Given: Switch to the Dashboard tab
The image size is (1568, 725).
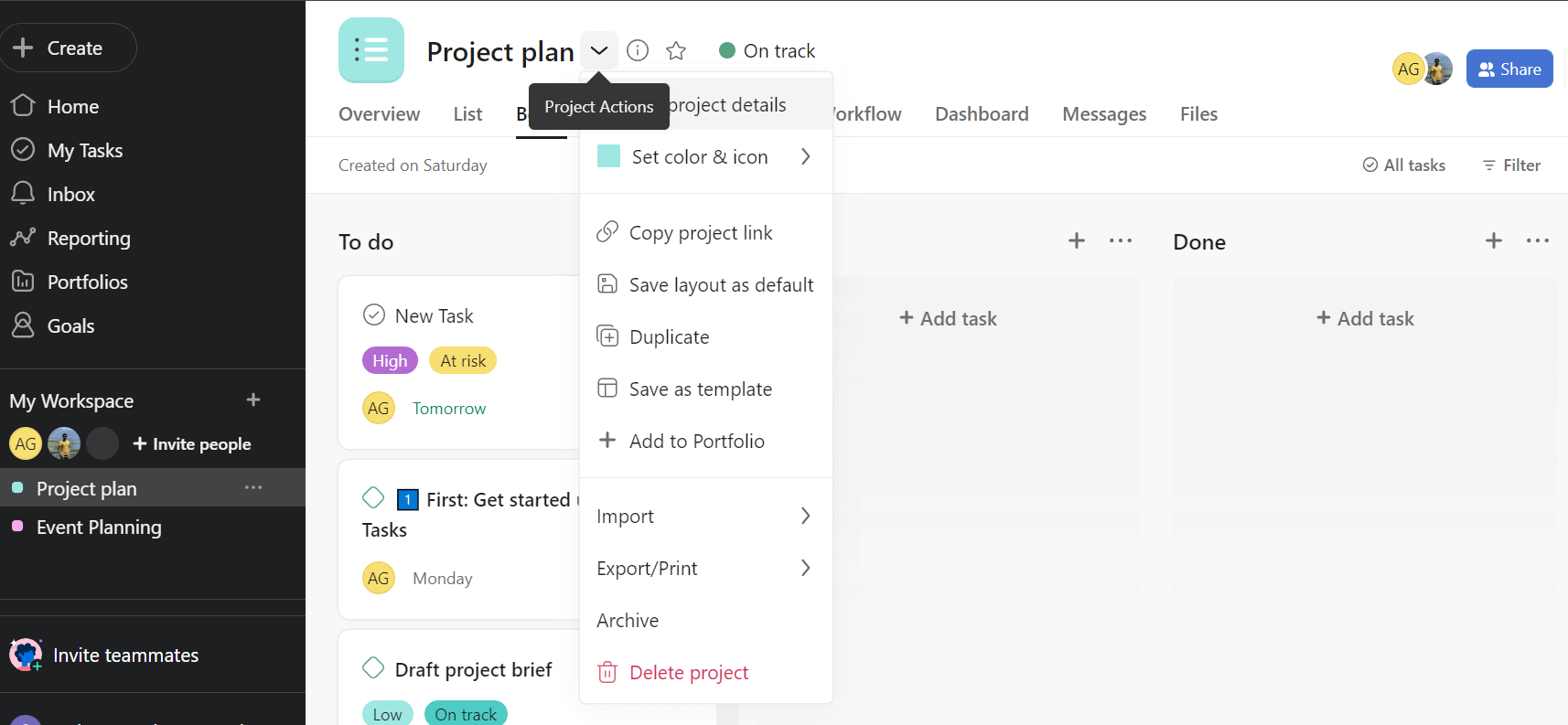Looking at the screenshot, I should [x=982, y=114].
